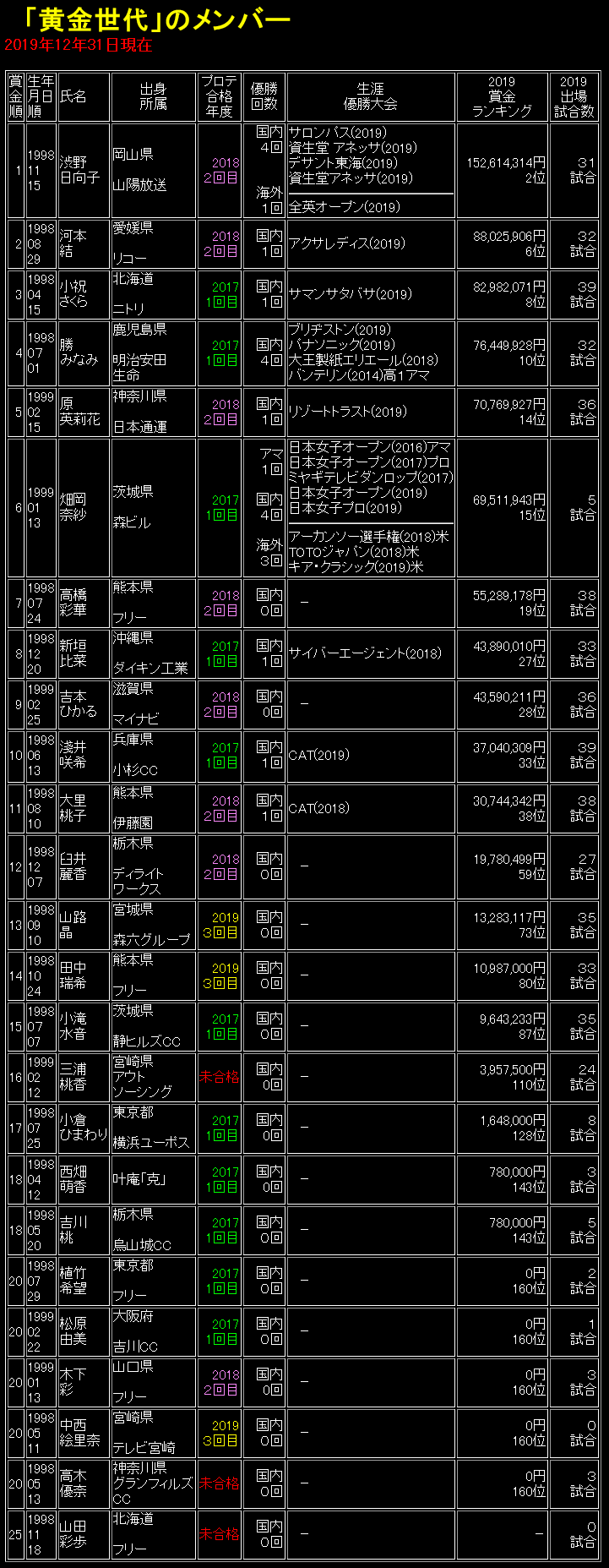The image size is (609, 1568).
Task: Click prize amount 76,449,928円
Action: click(x=509, y=346)
